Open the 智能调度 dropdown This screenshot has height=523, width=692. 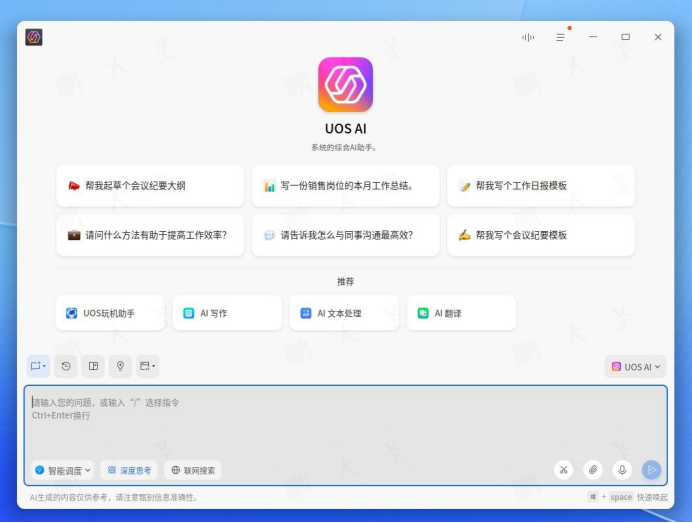coord(63,470)
